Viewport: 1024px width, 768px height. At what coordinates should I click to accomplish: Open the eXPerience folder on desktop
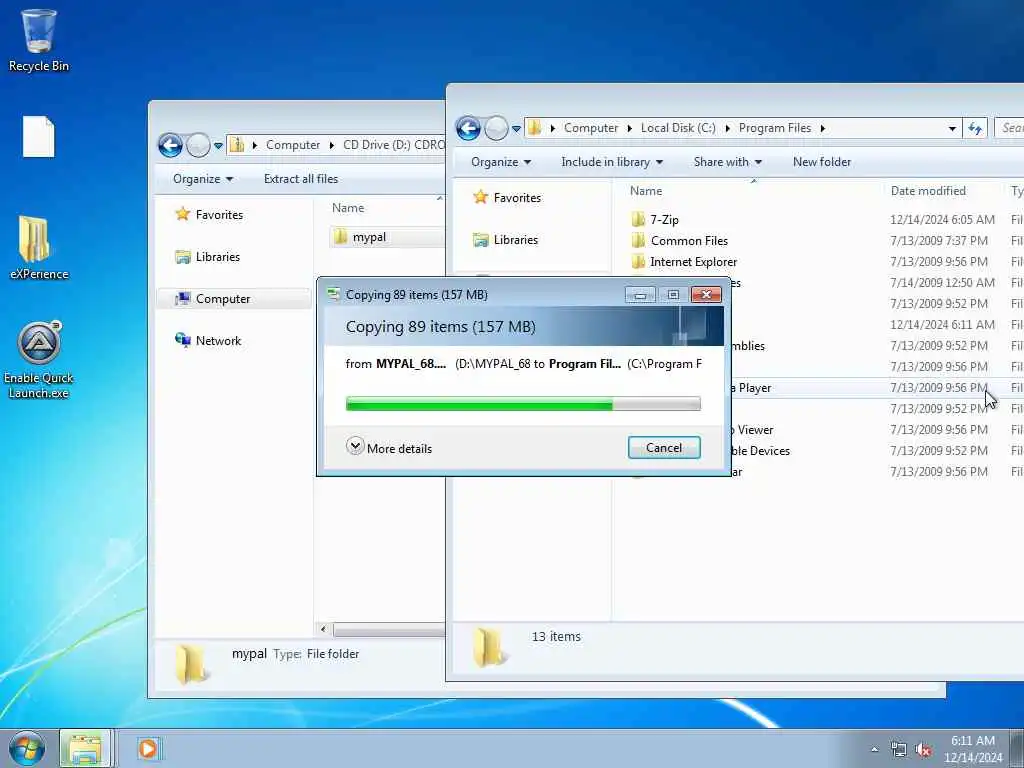point(39,248)
